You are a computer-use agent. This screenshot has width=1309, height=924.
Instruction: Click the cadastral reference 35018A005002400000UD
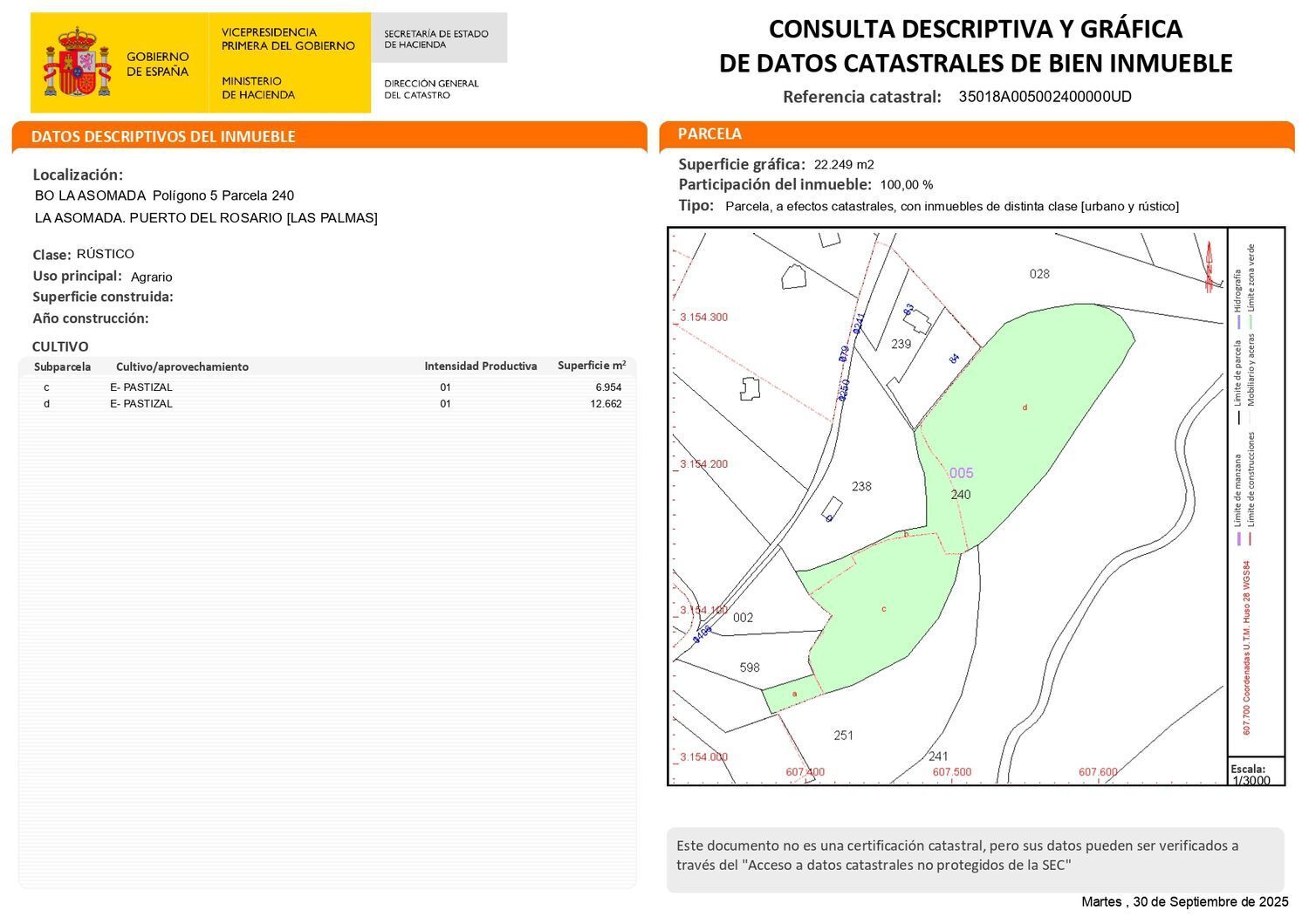click(x=1045, y=97)
